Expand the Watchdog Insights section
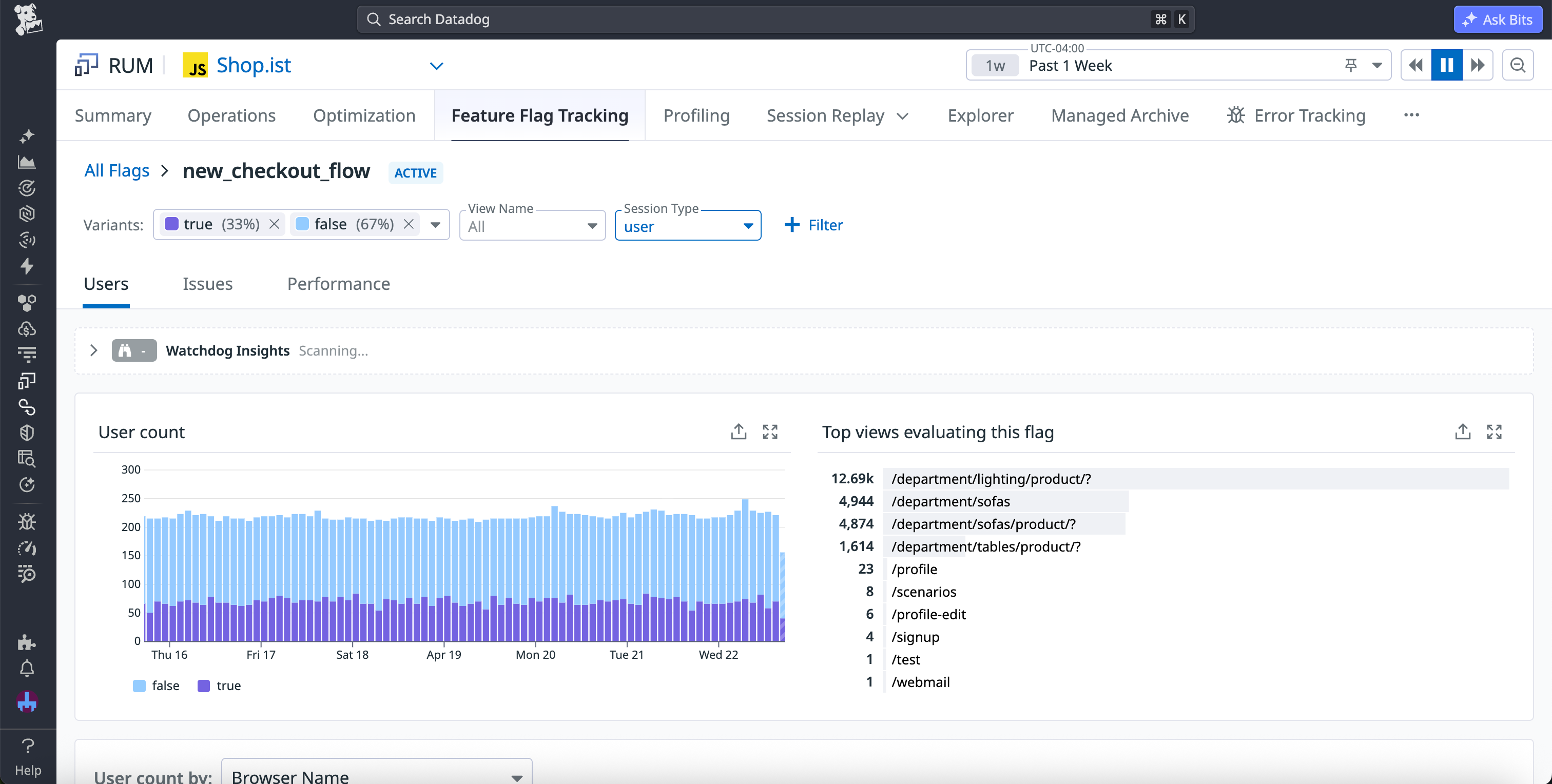The height and width of the screenshot is (784, 1552). pos(93,350)
